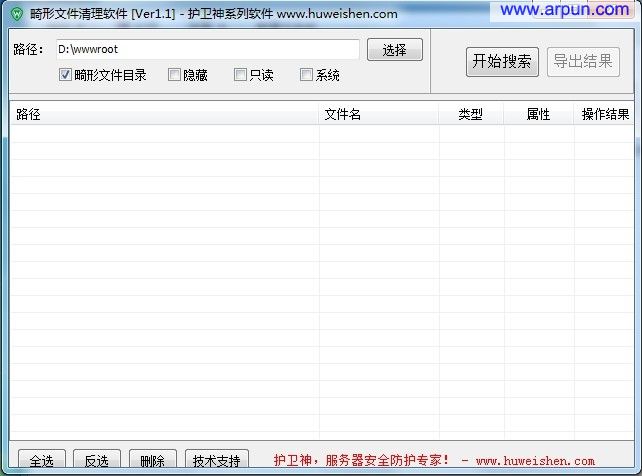Tick the 只读 read-only checkbox

[x=240, y=75]
